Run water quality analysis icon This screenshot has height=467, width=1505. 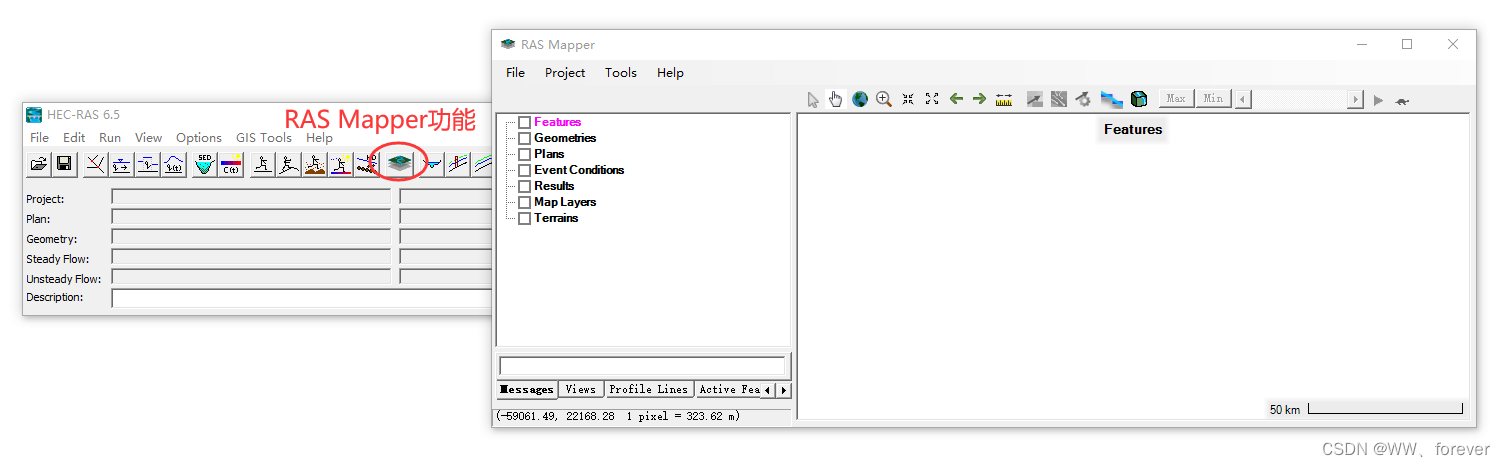coord(341,164)
